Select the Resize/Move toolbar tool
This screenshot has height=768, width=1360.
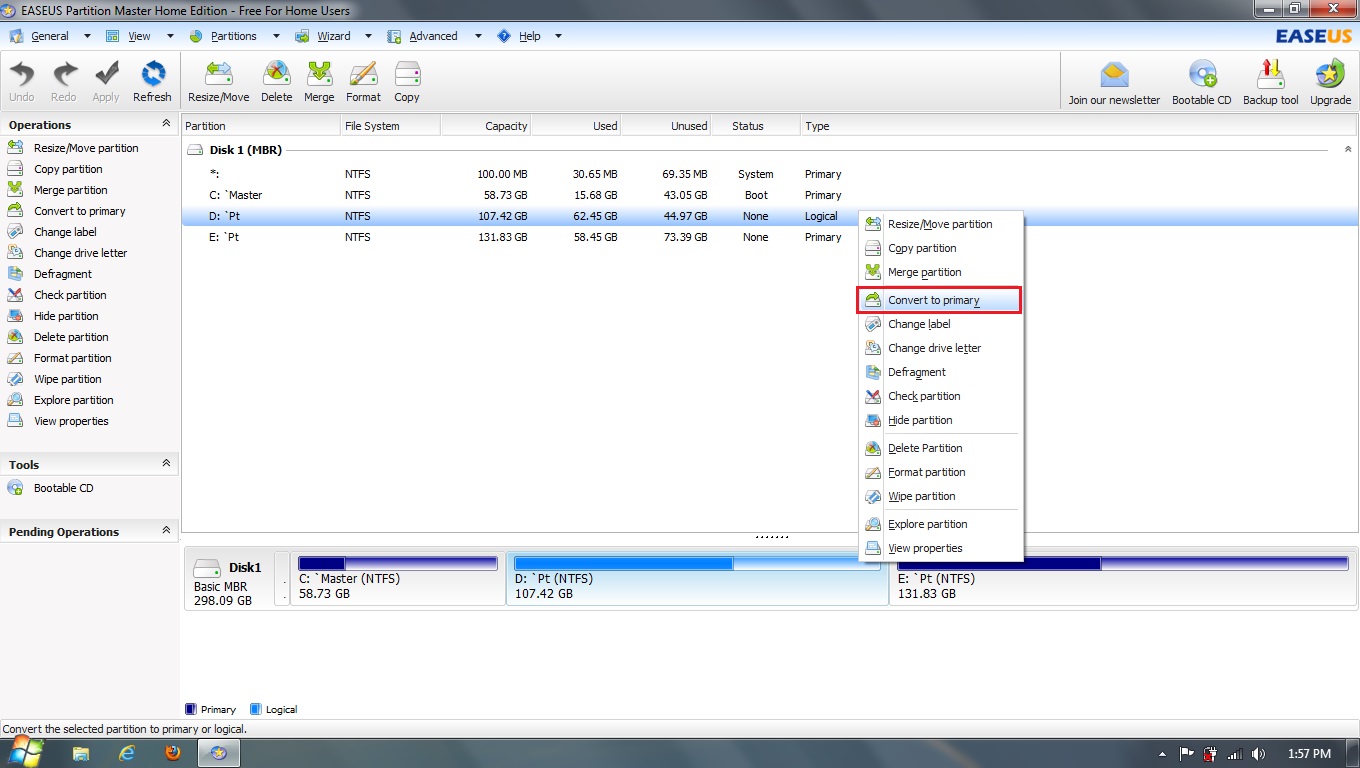coord(219,82)
